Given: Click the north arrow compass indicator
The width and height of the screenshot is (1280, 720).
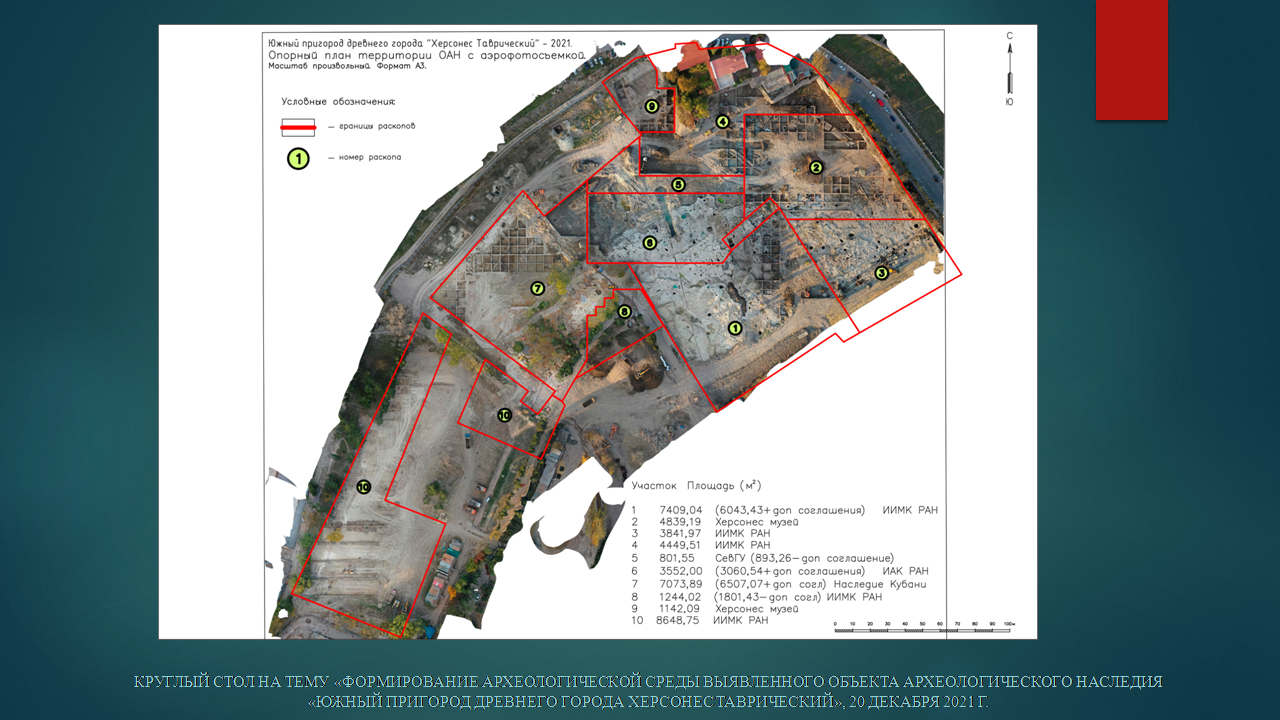Looking at the screenshot, I should [1009, 68].
